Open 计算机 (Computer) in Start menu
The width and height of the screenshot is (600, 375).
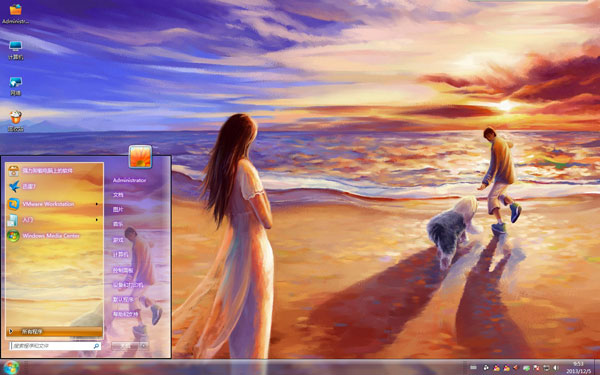(x=121, y=254)
